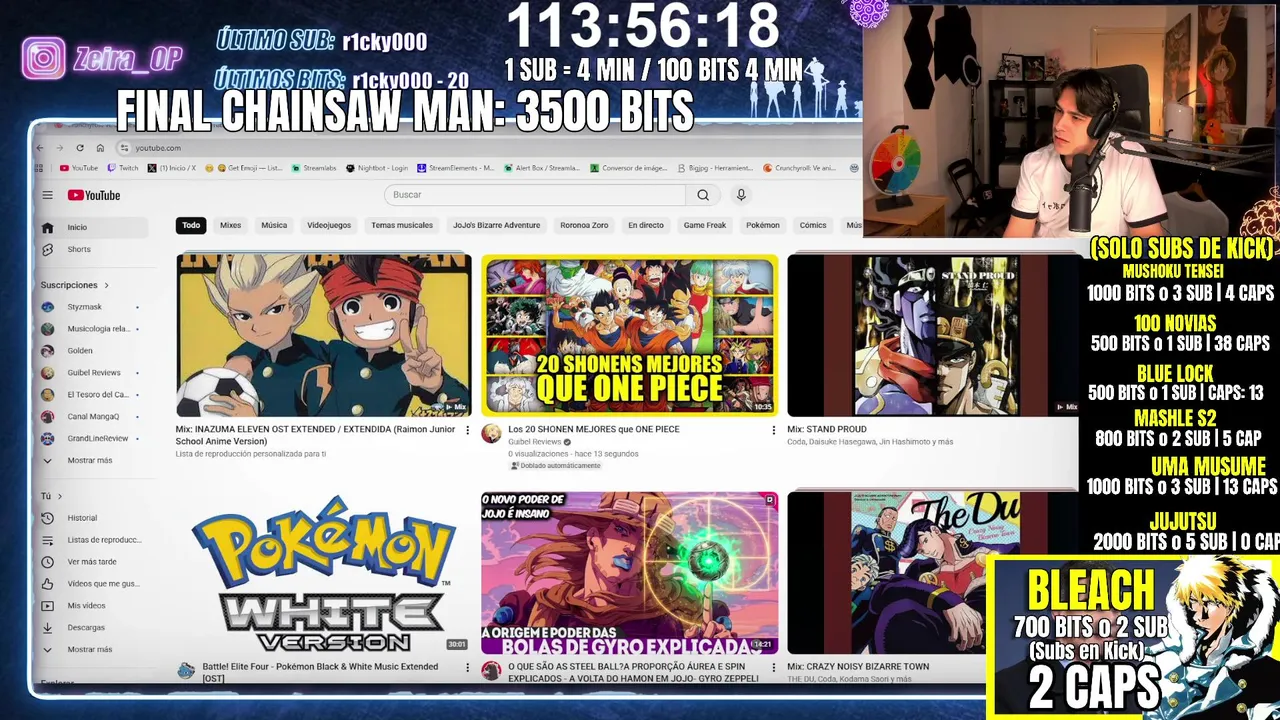Open Golden subscription channel
This screenshot has height=720, width=1280.
(94, 351)
